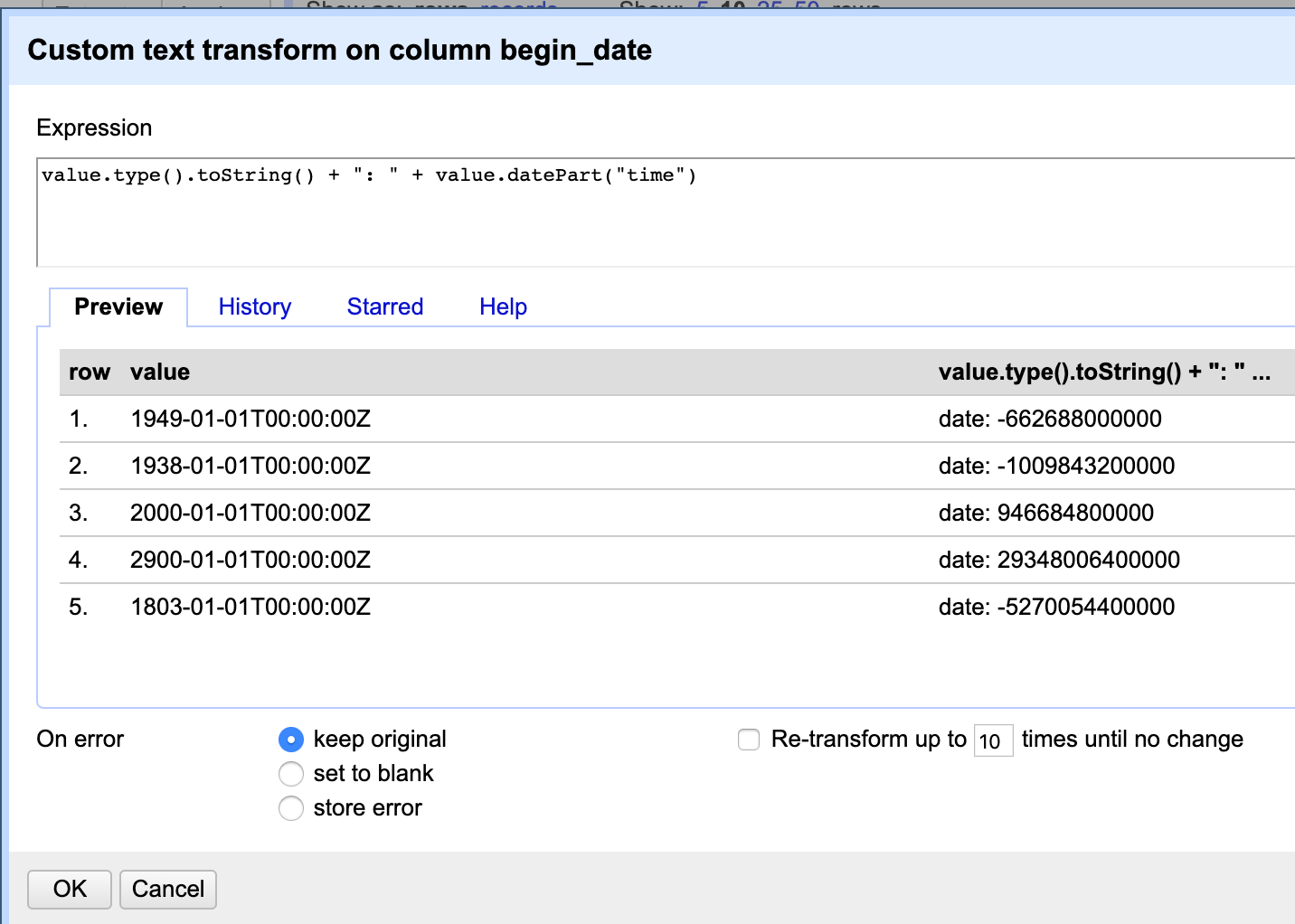The width and height of the screenshot is (1295, 924).
Task: Click result 'date: -5270054400000'
Action: (1056, 607)
